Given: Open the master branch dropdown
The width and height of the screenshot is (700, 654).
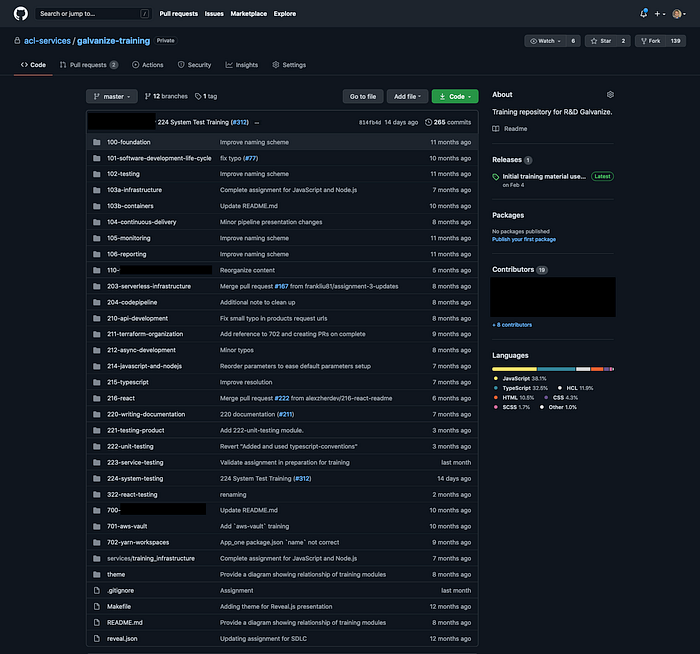Looking at the screenshot, I should click(112, 96).
